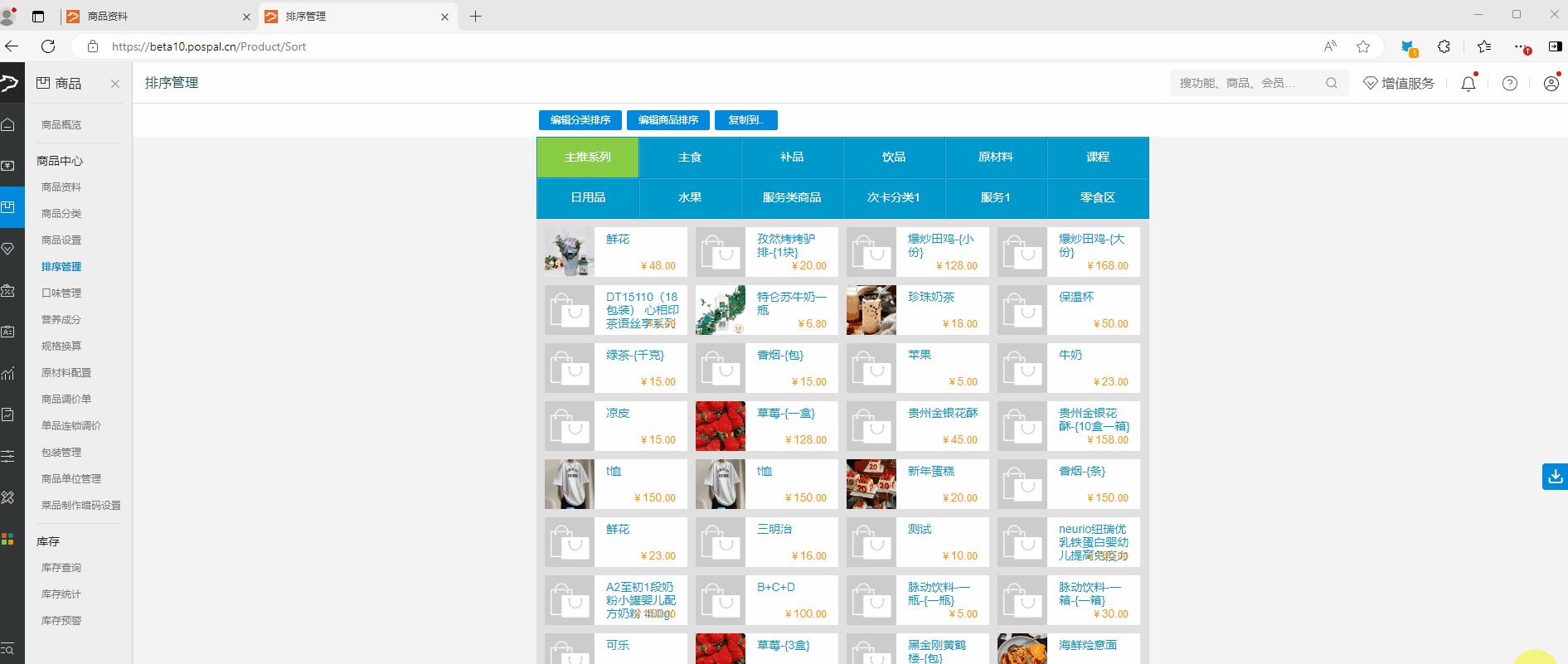Open 口味管理 in side menu
The width and height of the screenshot is (1568, 664).
coord(61,293)
